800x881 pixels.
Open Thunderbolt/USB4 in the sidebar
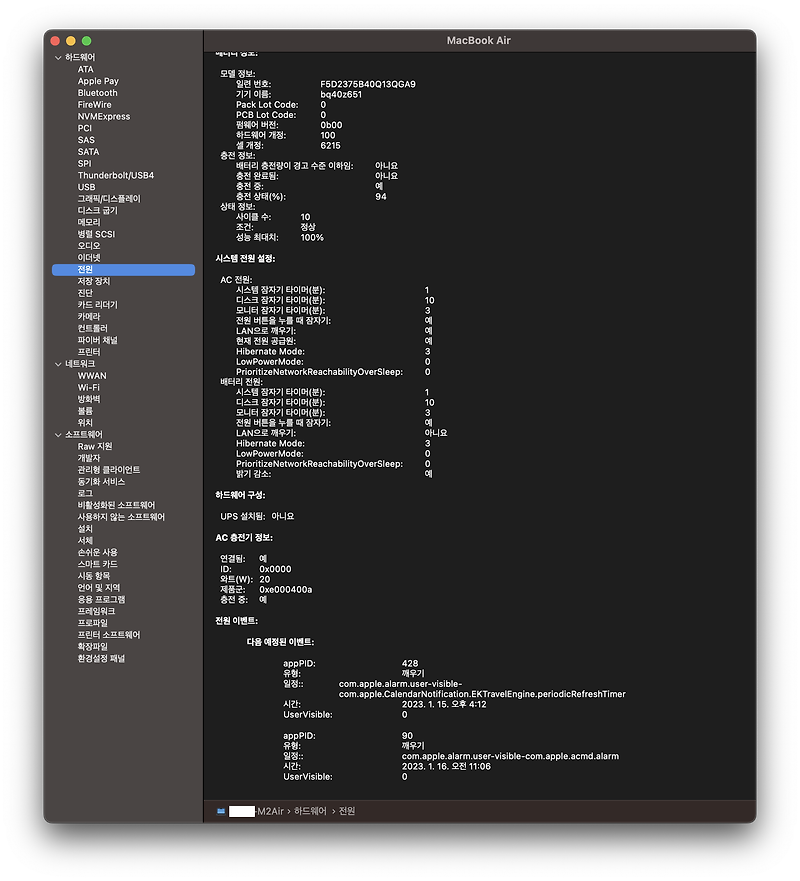point(116,175)
